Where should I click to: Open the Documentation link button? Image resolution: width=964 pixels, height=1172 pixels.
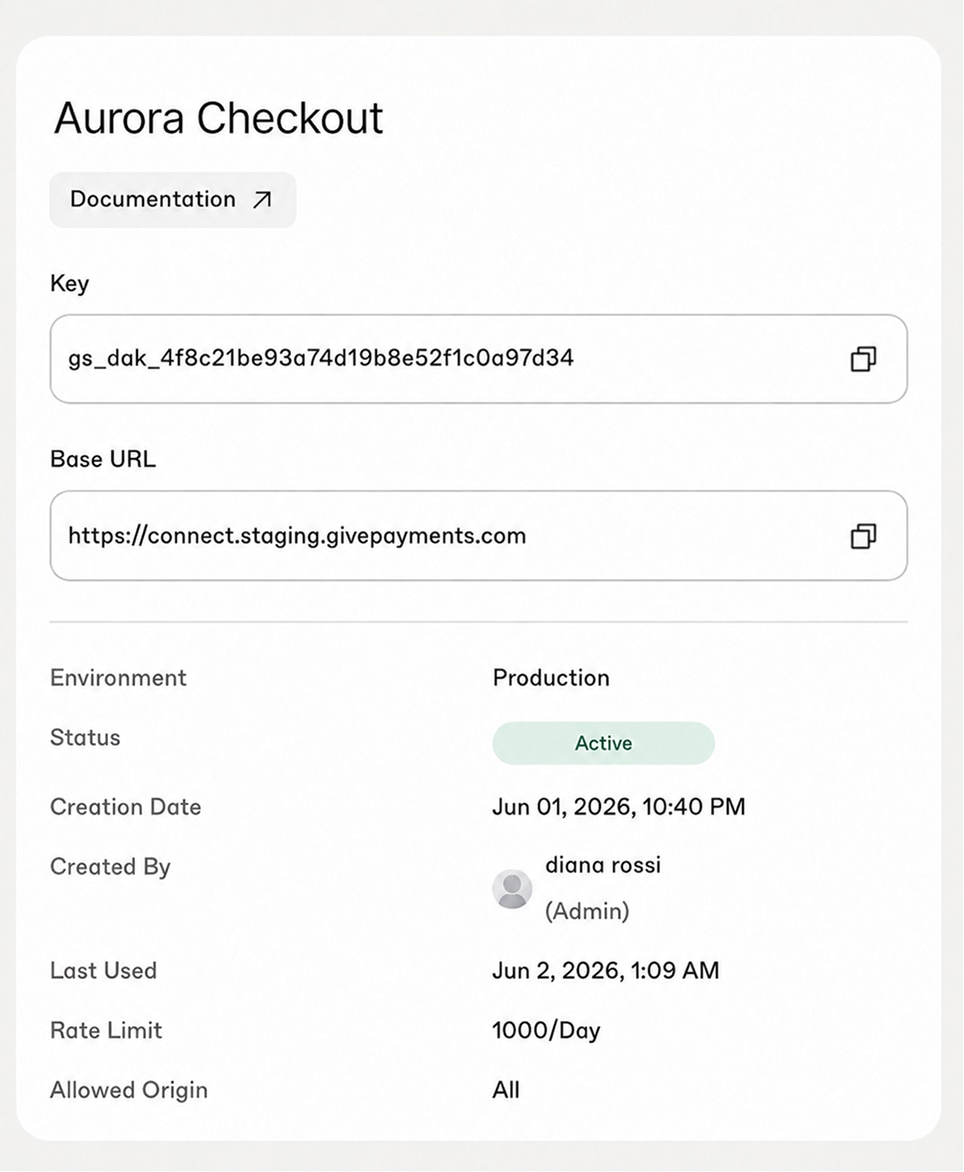173,200
